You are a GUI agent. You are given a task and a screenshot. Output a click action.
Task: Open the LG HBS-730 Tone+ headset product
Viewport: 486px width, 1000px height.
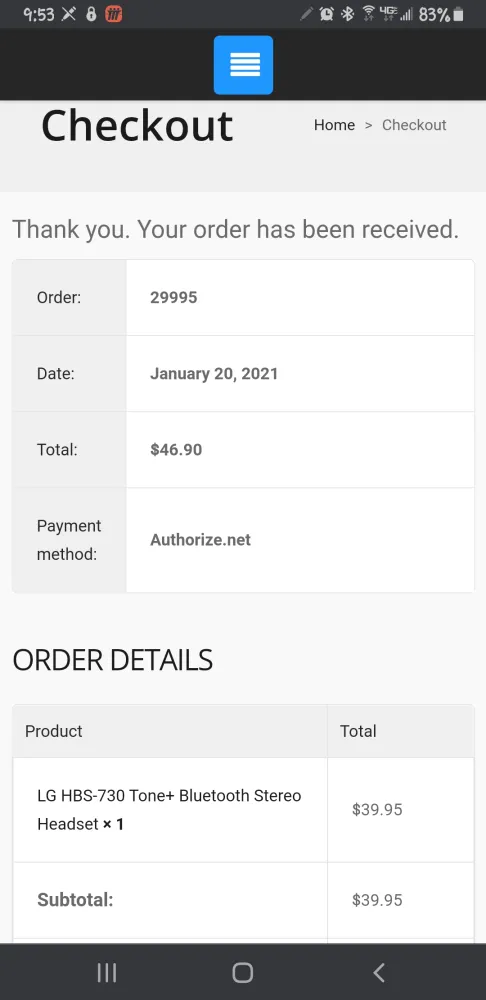click(169, 810)
